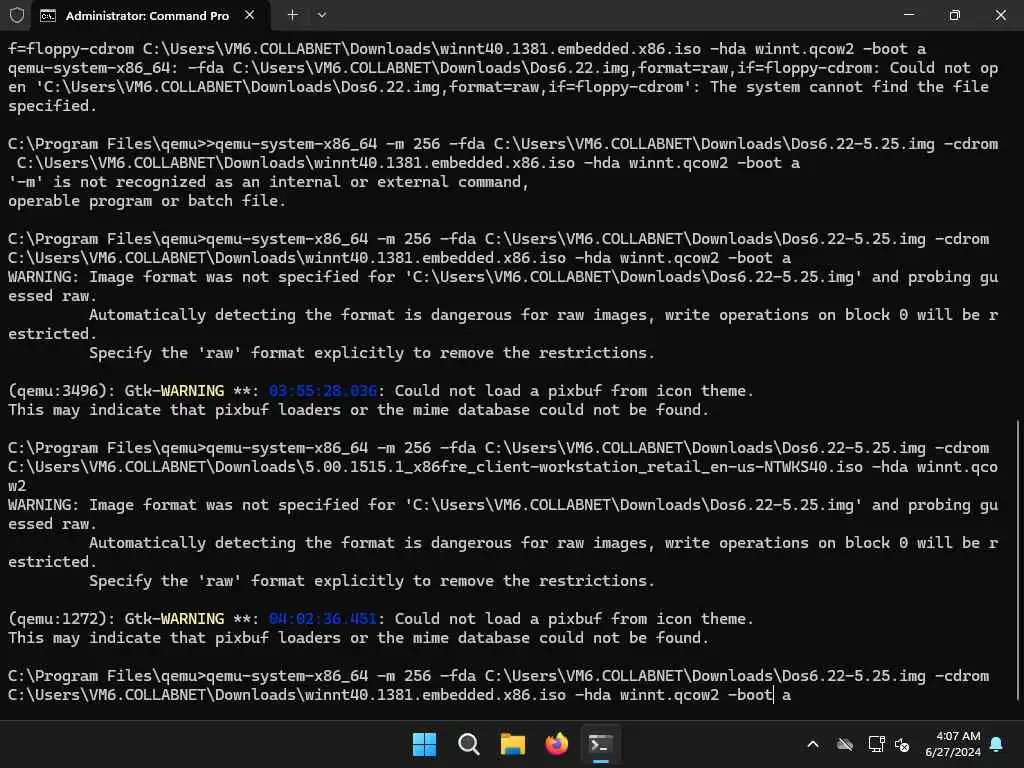Restore down the terminal window
Viewport: 1024px width, 768px height.
(955, 15)
